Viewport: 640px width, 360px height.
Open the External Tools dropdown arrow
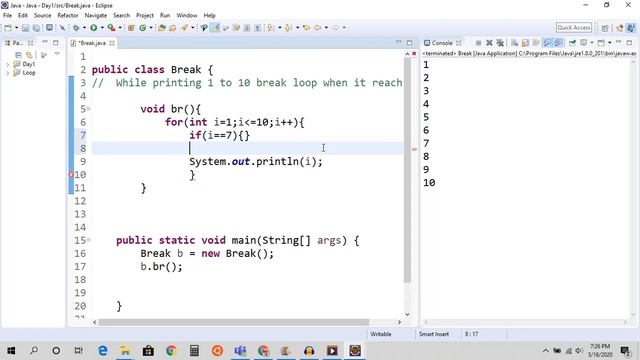(x=120, y=28)
